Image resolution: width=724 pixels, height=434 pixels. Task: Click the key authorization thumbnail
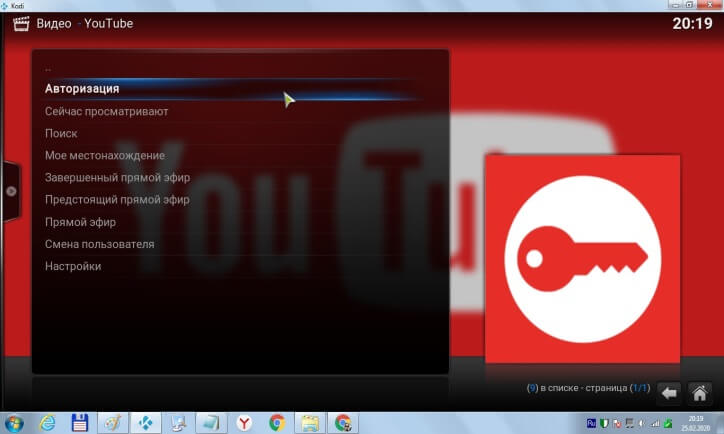(582, 259)
